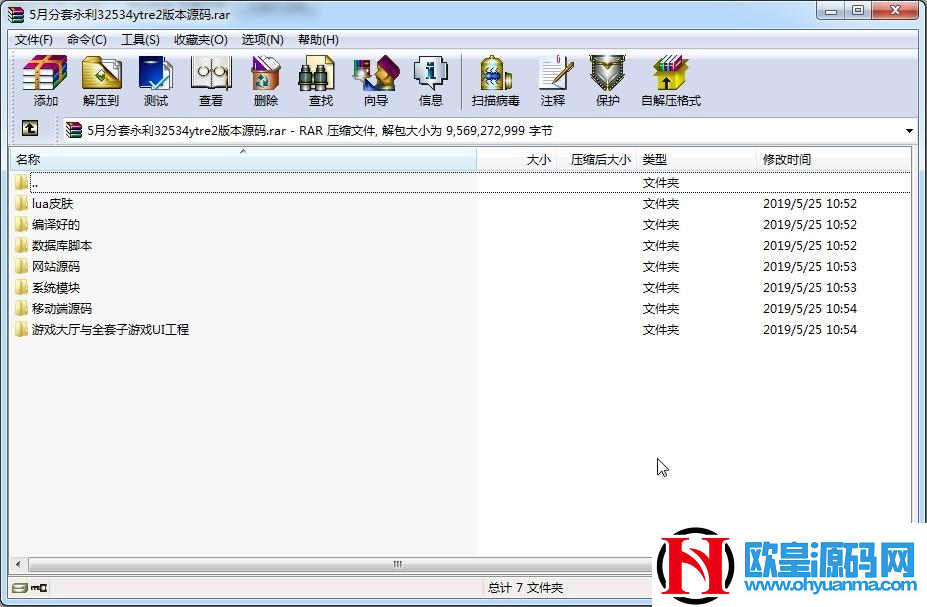
Task: Click the disk drive icon in status bar
Action: (x=20, y=587)
